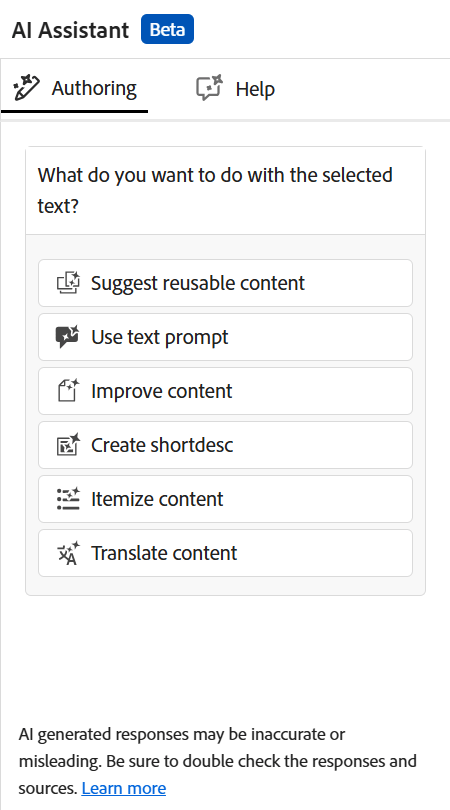The image size is (450, 810).
Task: Click the Improve content sparkle page icon
Action: [x=68, y=391]
